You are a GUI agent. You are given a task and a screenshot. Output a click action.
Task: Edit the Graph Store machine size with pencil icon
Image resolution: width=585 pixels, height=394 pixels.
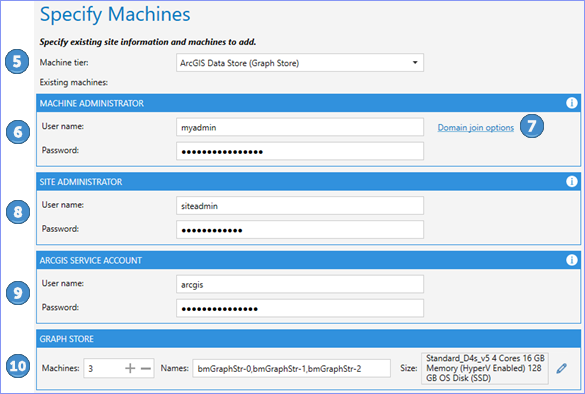[561, 368]
